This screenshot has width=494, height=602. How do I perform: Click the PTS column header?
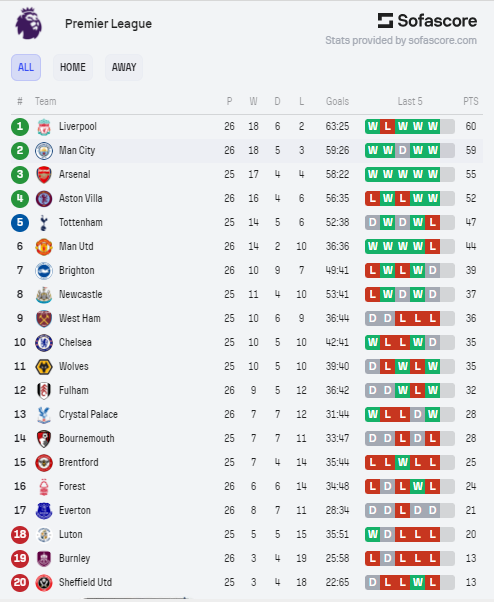point(471,101)
